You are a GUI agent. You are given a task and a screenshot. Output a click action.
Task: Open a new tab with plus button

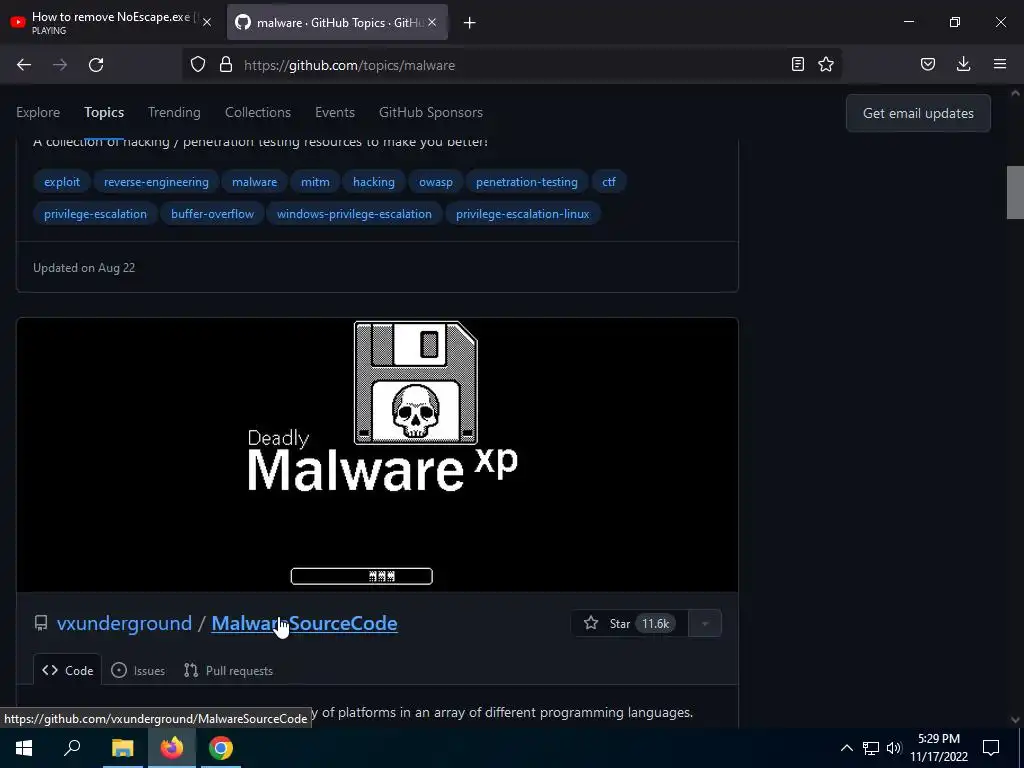[470, 23]
